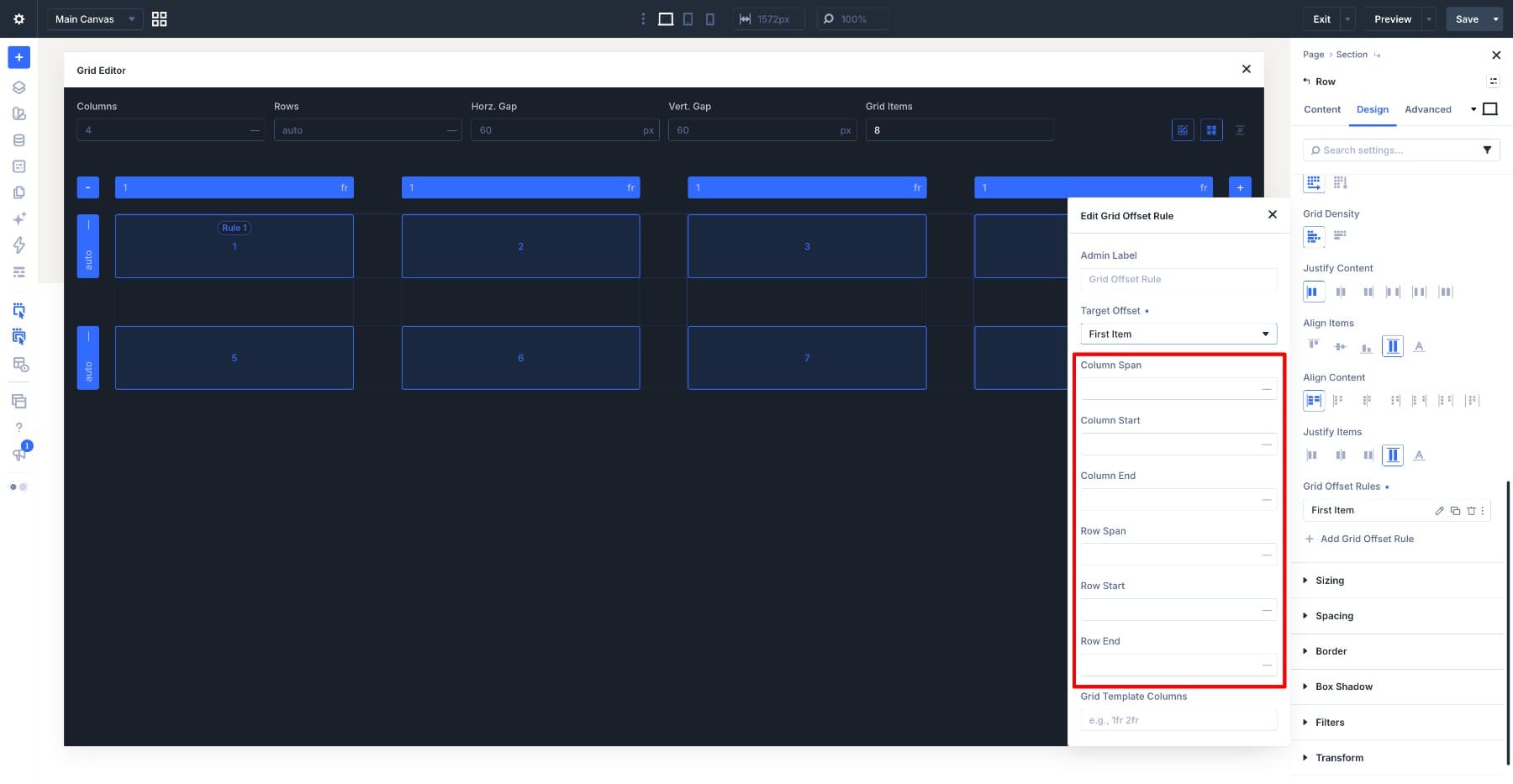The image size is (1513, 784).
Task: Click the lightning bolt icon in sidebar
Action: click(18, 245)
